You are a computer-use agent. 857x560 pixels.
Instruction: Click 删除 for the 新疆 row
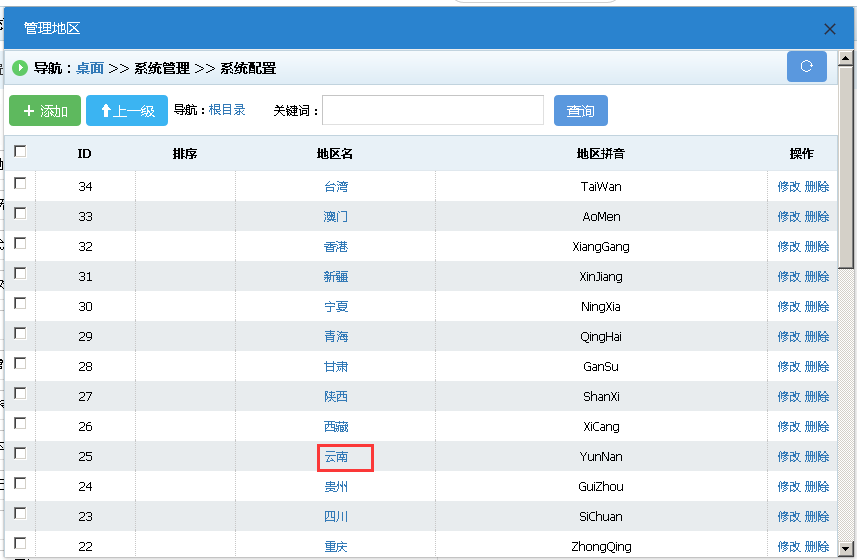(x=817, y=277)
